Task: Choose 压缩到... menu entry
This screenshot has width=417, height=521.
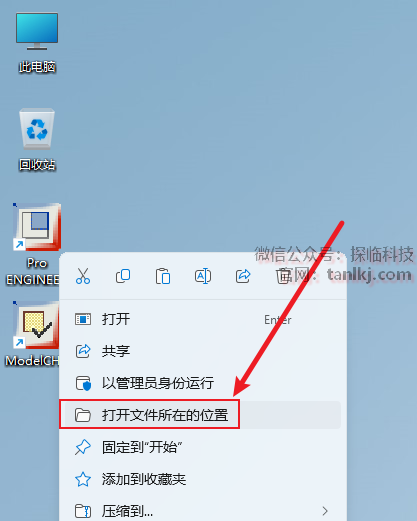Action: point(203,510)
